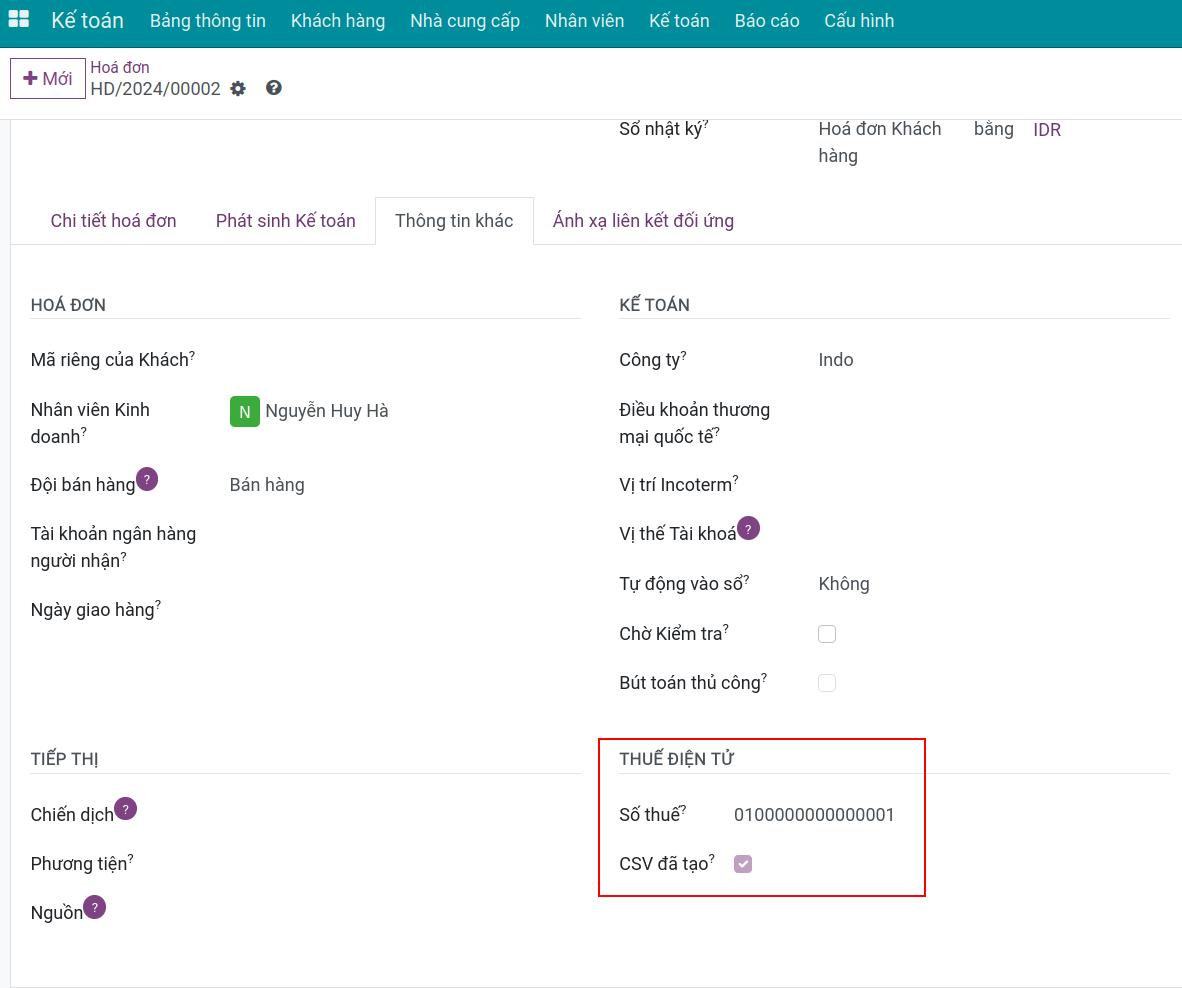The height and width of the screenshot is (988, 1182).
Task: Open the Cấu hình menu
Action: tap(859, 20)
